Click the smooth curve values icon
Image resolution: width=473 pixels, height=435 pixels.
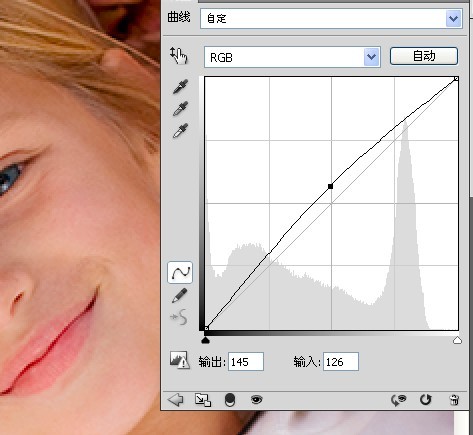179,317
